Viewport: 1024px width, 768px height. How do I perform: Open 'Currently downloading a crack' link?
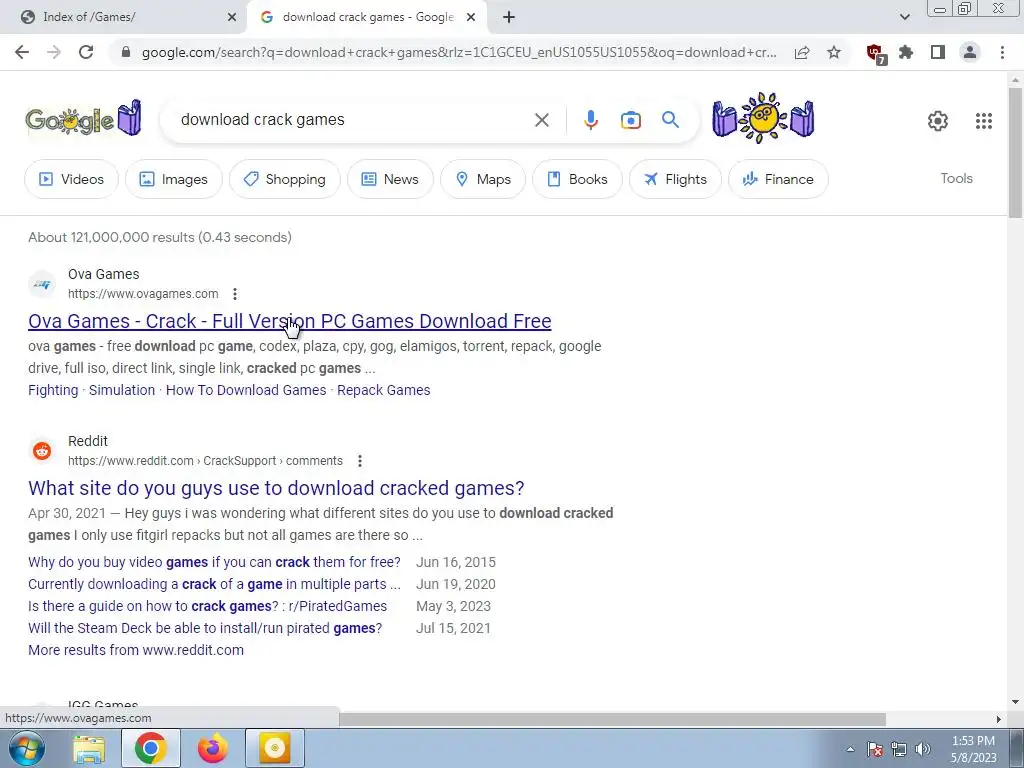click(x=214, y=584)
